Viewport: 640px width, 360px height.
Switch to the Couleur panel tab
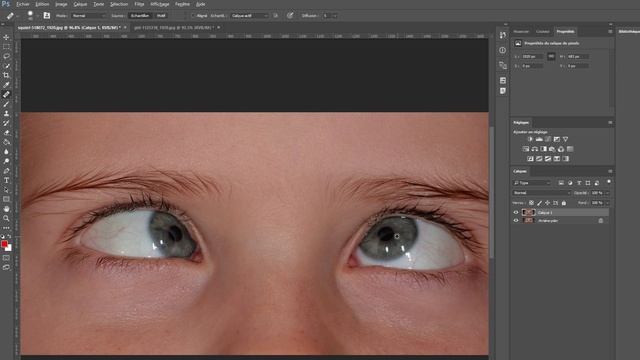tap(542, 31)
